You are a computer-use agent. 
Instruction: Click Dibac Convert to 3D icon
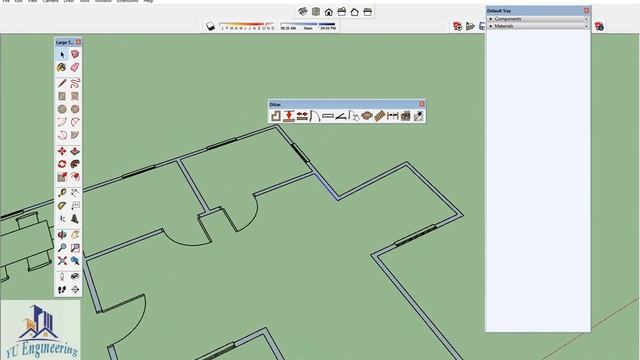coord(406,116)
